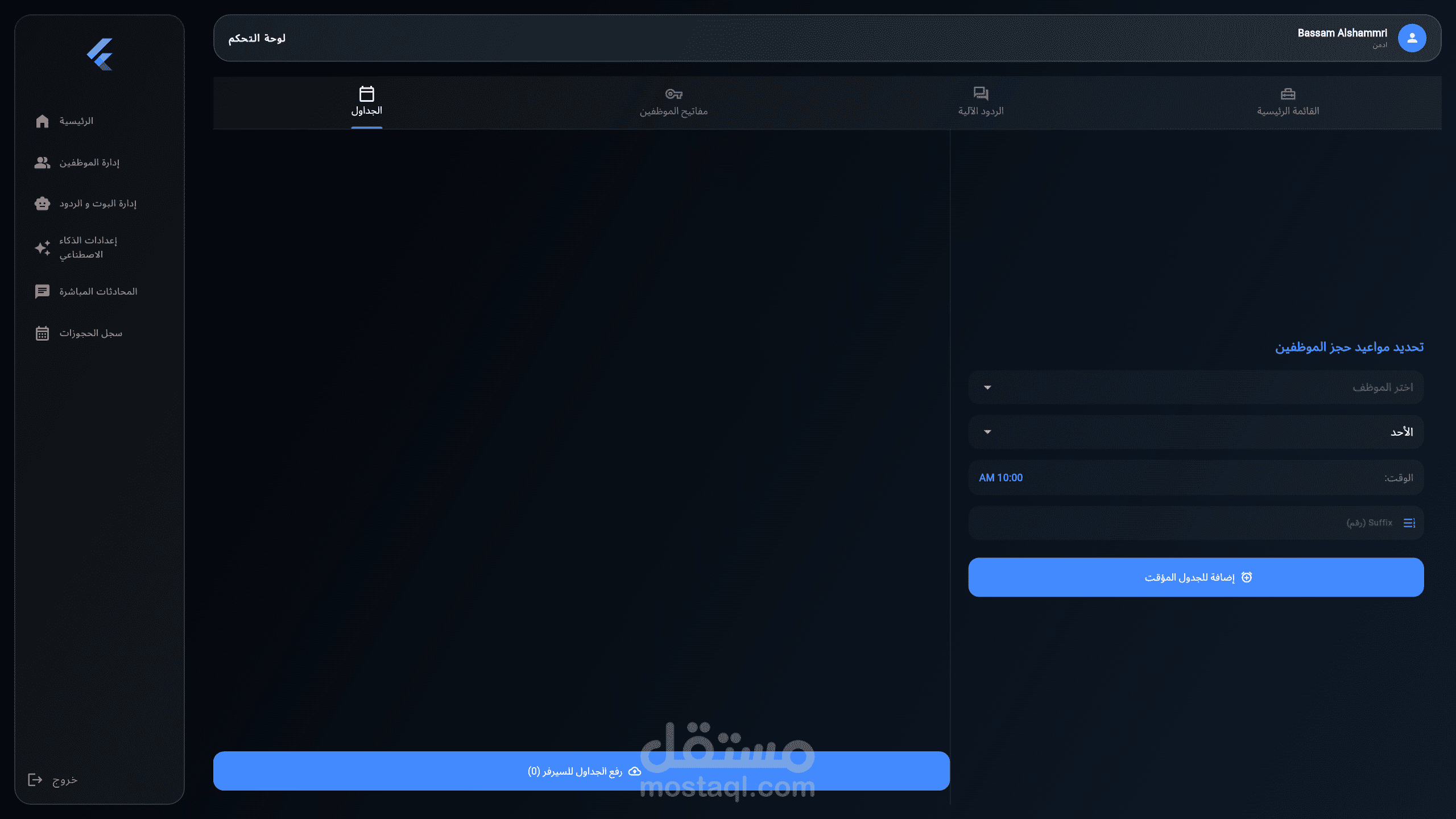The image size is (1456, 819).
Task: Expand the الأحد day selector dropdown
Action: coord(1196,432)
